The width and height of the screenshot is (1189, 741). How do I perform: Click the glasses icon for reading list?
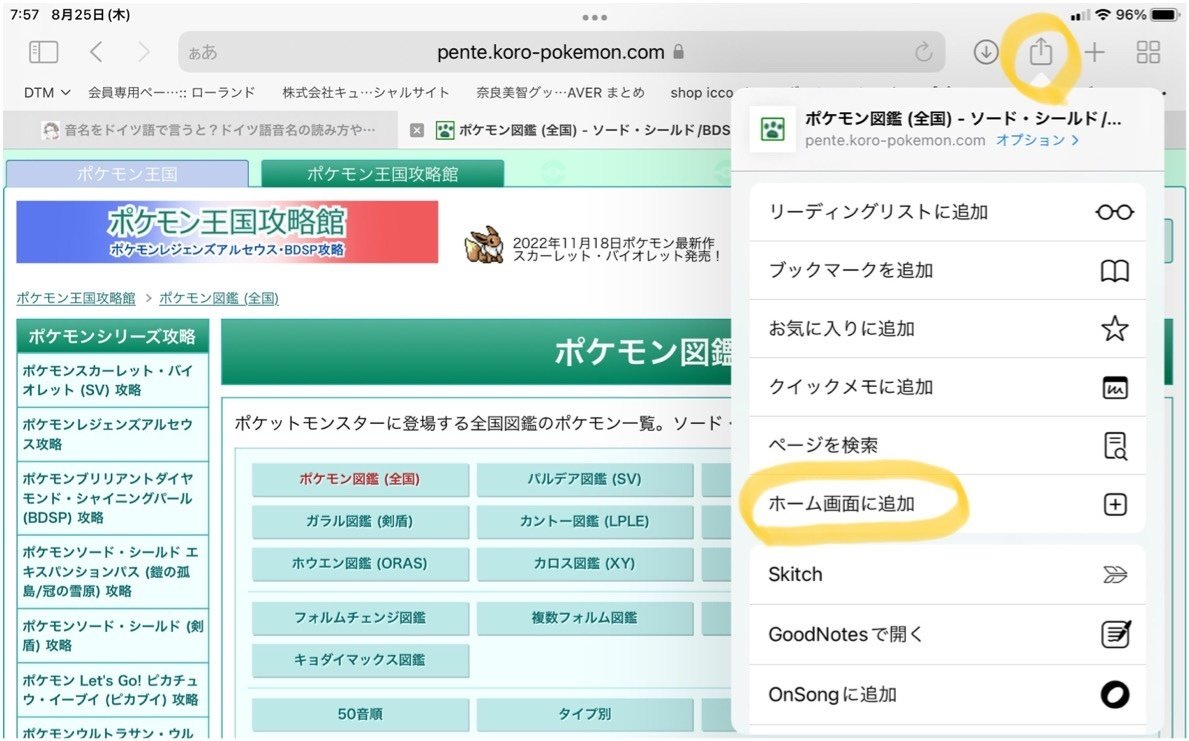point(1114,212)
